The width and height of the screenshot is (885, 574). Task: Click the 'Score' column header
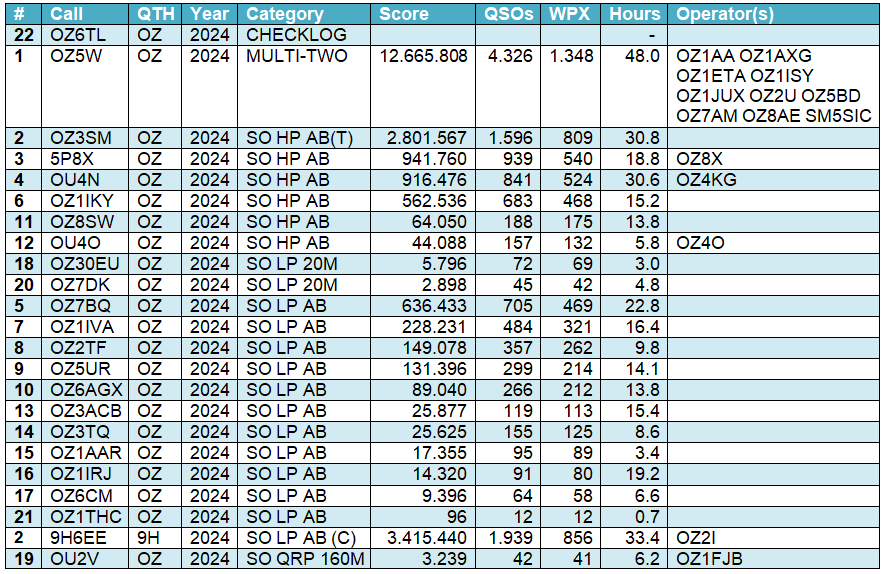[x=404, y=14]
